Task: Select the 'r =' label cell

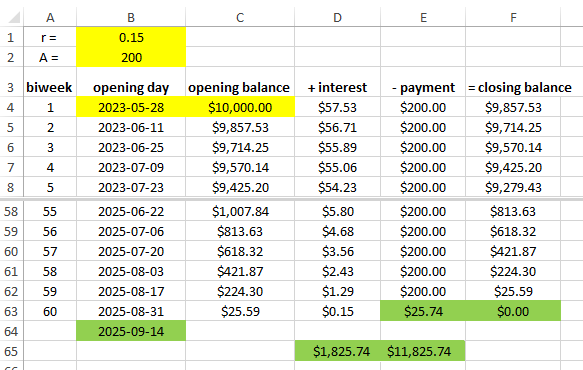Action: pyautogui.click(x=50, y=37)
